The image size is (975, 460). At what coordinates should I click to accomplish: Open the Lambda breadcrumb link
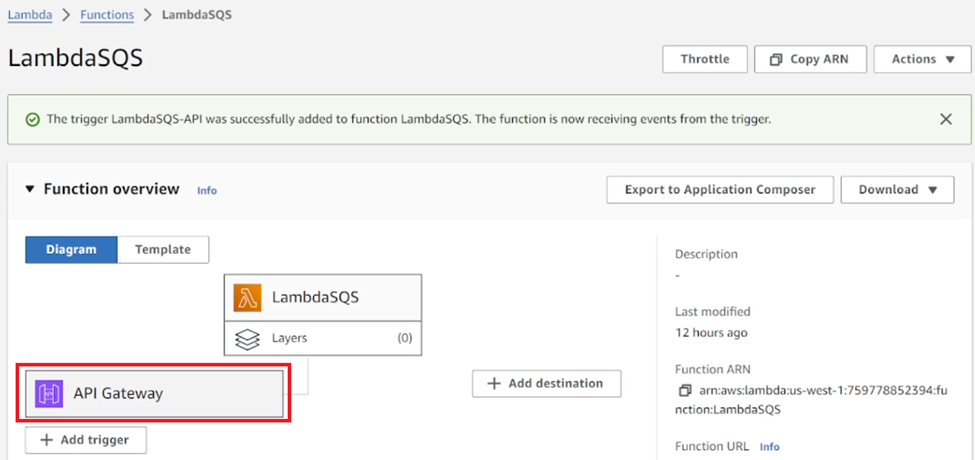(30, 15)
